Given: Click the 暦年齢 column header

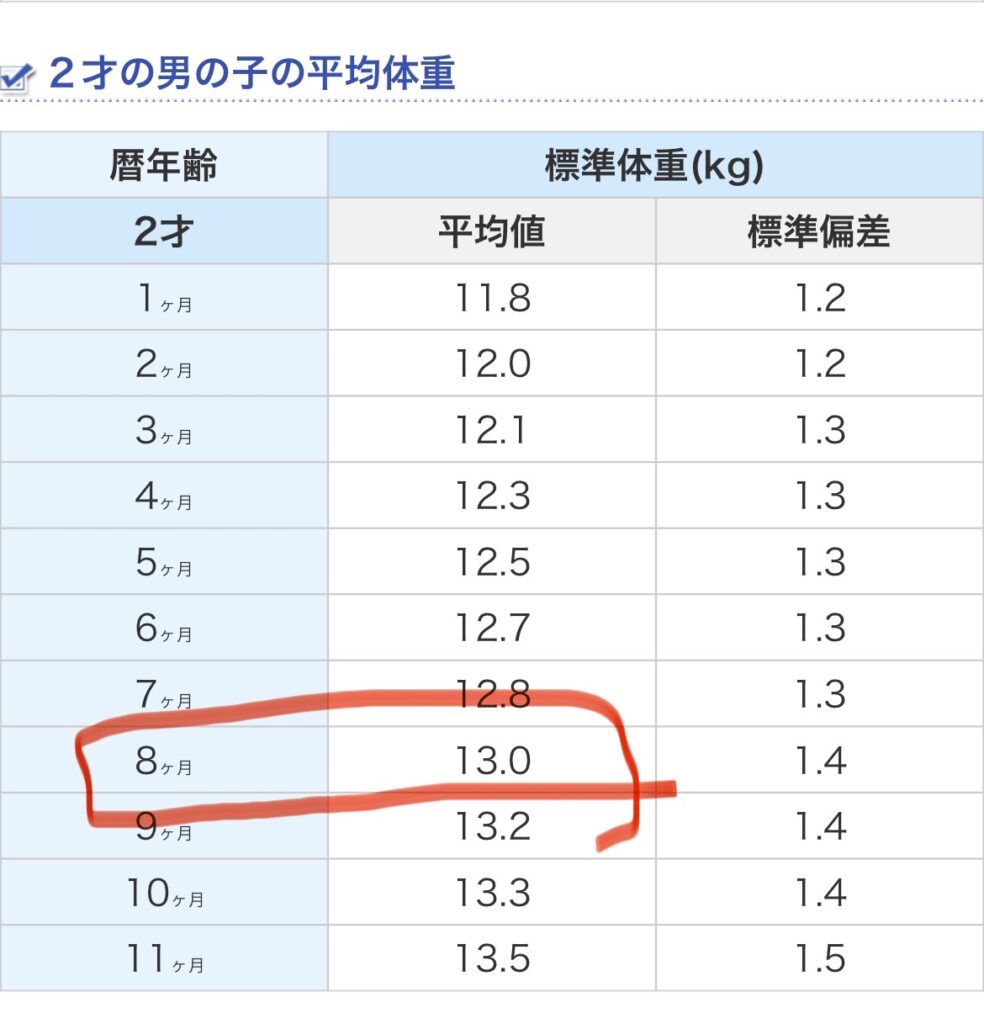Looking at the screenshot, I should (x=164, y=165).
